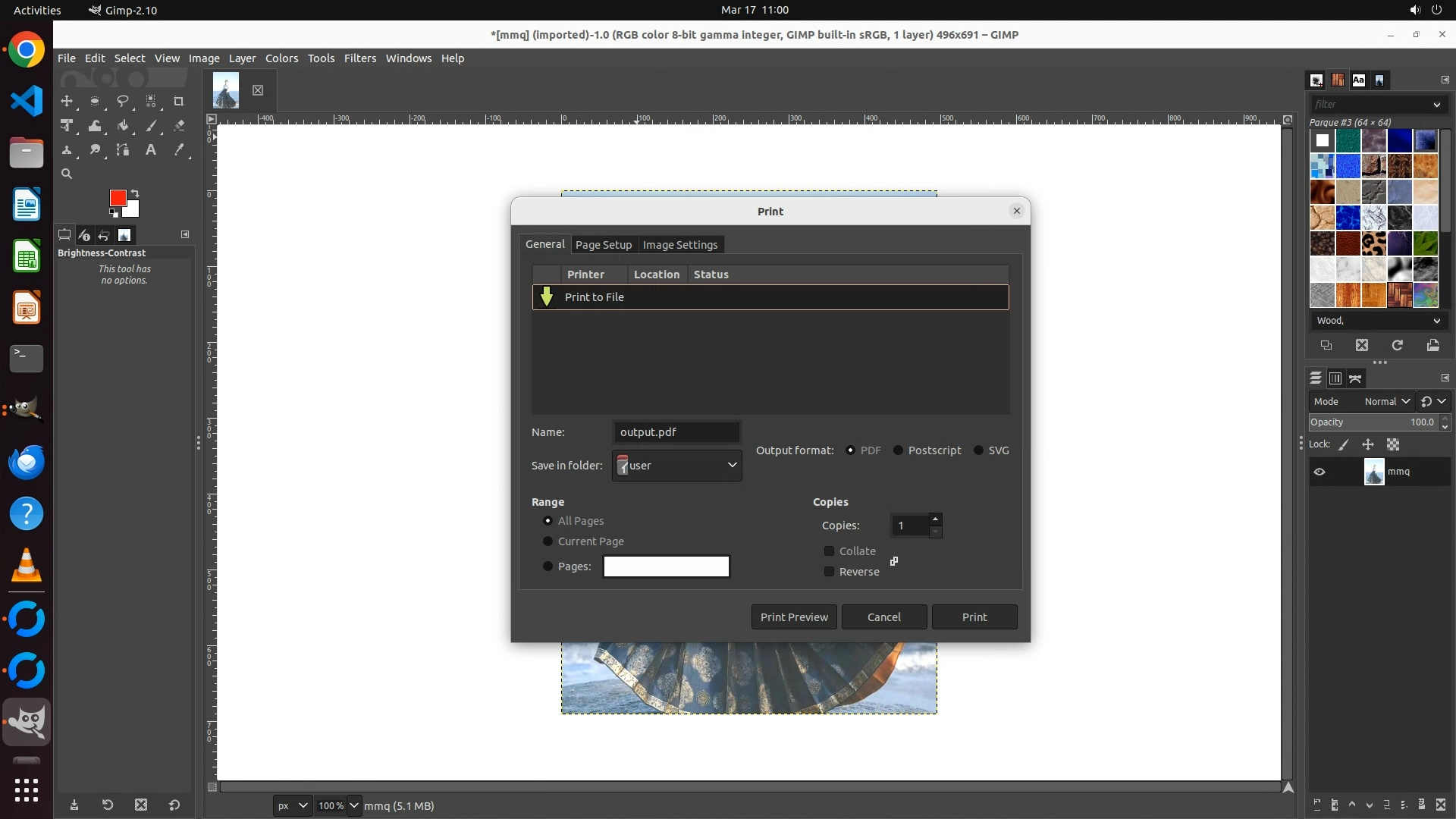
Task: Select the Eraser tool
Action: coord(179,126)
